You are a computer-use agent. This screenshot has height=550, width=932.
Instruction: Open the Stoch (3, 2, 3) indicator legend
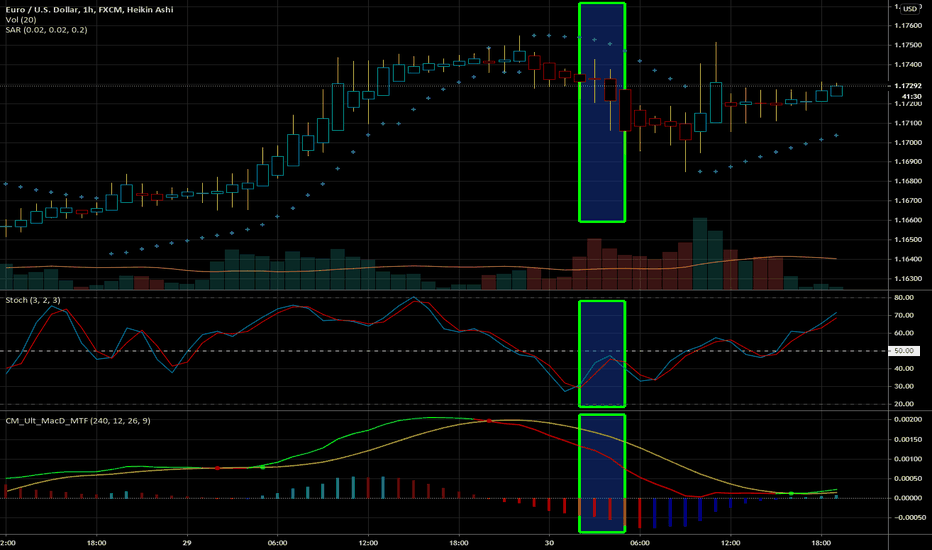coord(33,300)
